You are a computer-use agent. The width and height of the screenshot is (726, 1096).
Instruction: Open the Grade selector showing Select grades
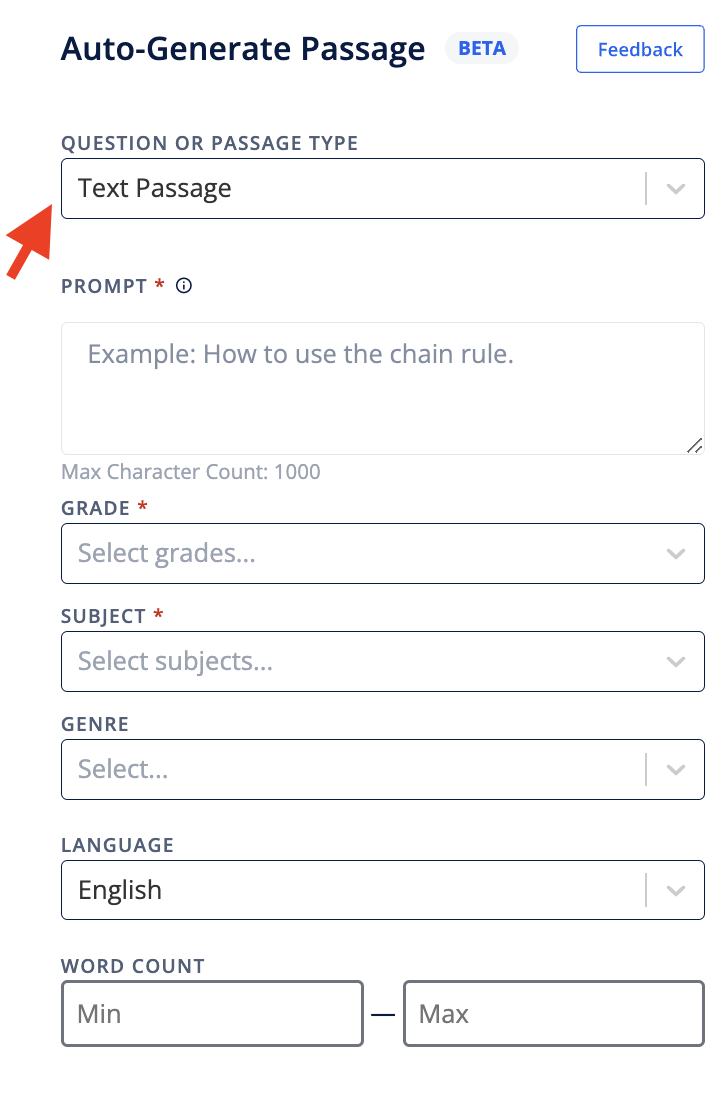[382, 553]
